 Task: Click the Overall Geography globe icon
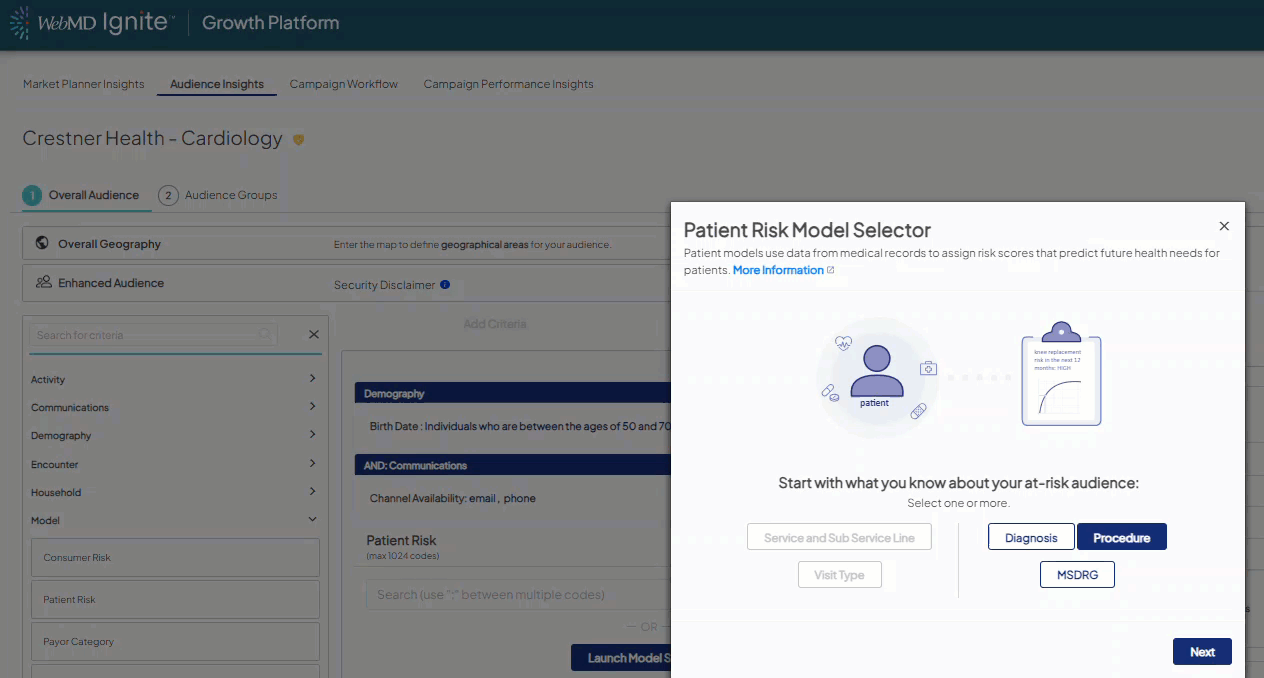click(42, 243)
